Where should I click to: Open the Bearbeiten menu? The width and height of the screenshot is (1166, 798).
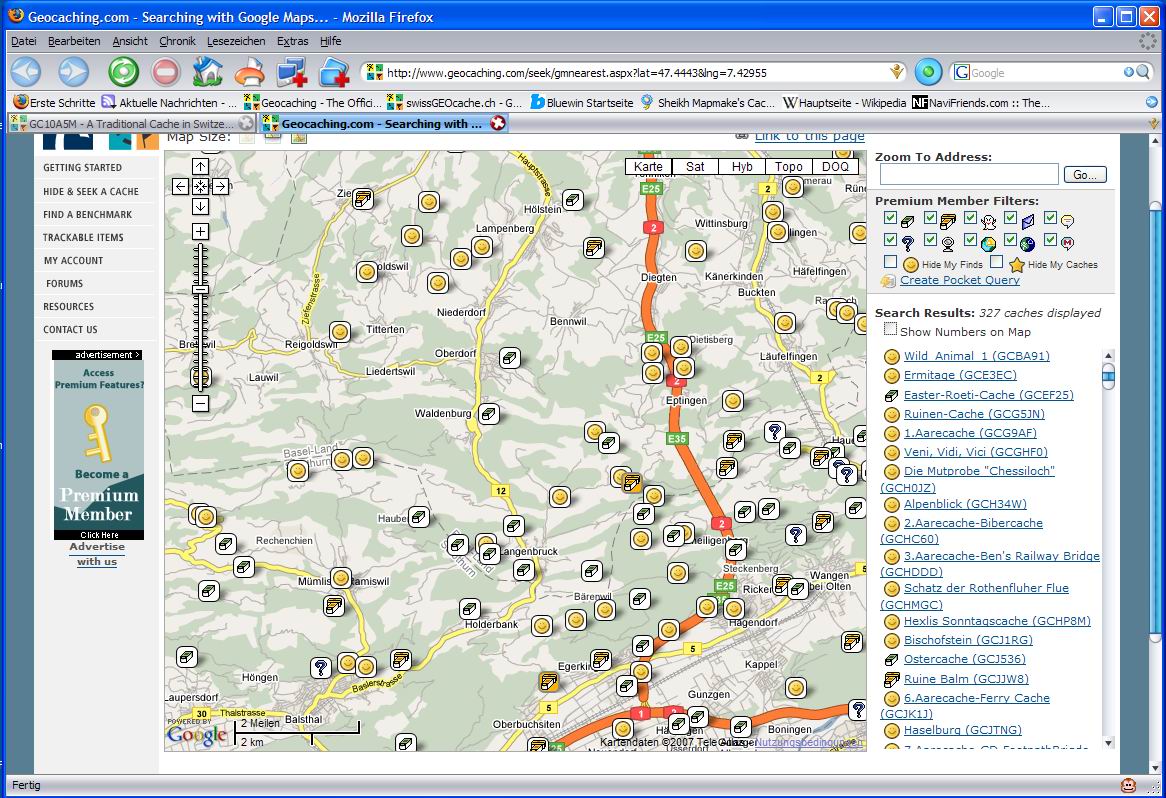click(74, 41)
